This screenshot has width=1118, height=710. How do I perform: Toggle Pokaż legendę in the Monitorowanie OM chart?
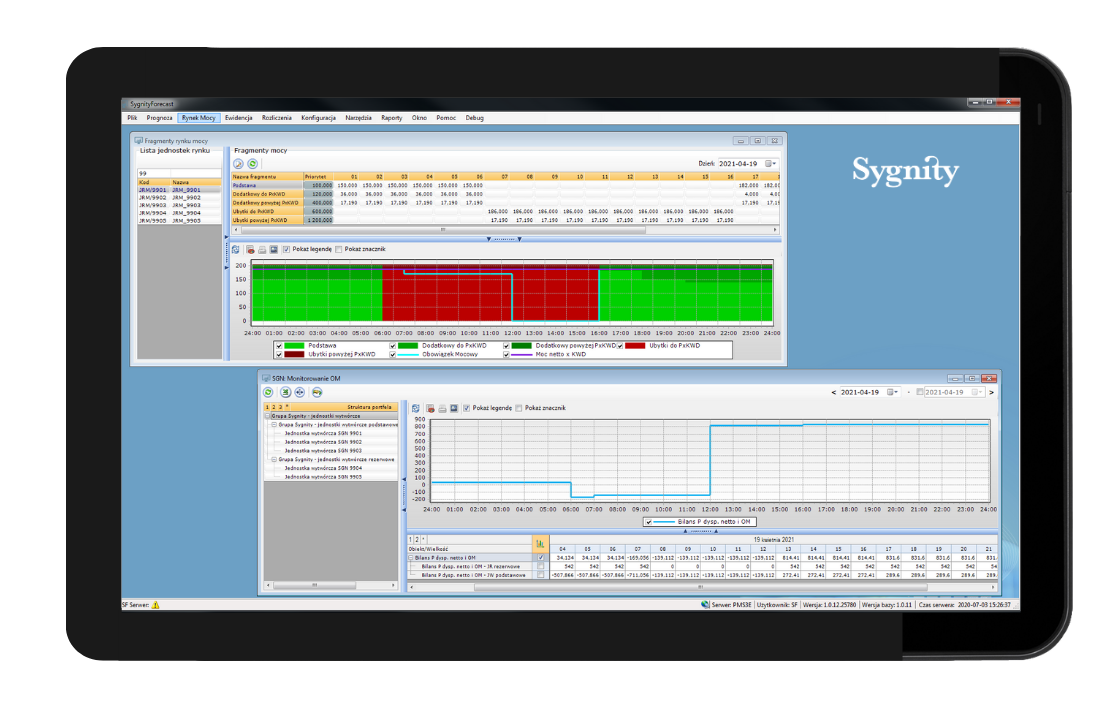click(x=466, y=408)
